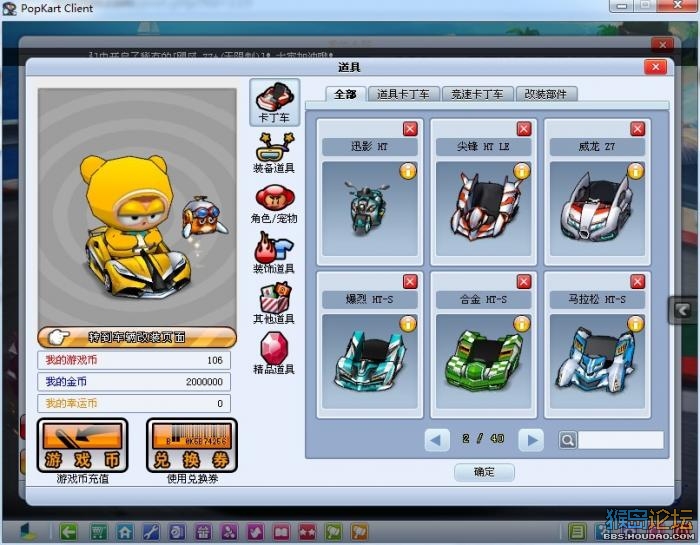
Task: Click the purple gift box icon
Action: pos(203,532)
